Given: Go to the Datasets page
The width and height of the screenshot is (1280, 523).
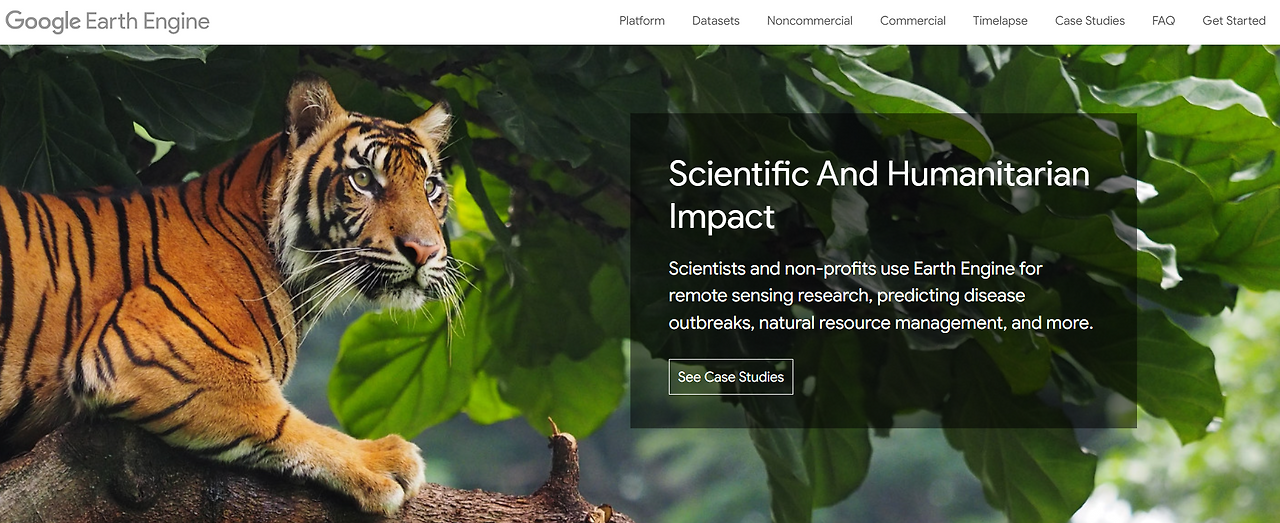Looking at the screenshot, I should 716,21.
